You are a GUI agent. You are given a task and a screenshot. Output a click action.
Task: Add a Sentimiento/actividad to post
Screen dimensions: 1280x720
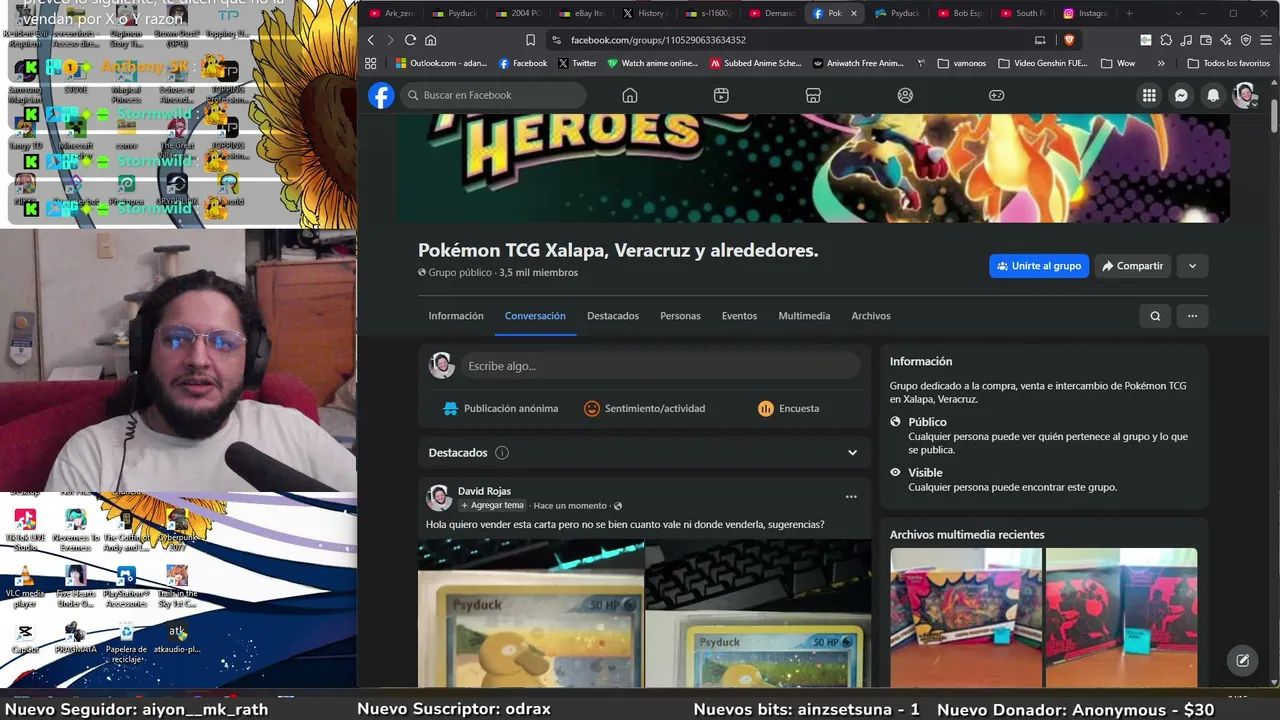(645, 408)
